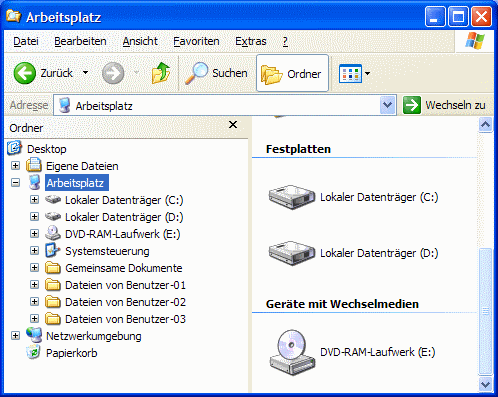The width and height of the screenshot is (498, 397).
Task: Click the Desktop icon in tree
Action: (x=14, y=148)
